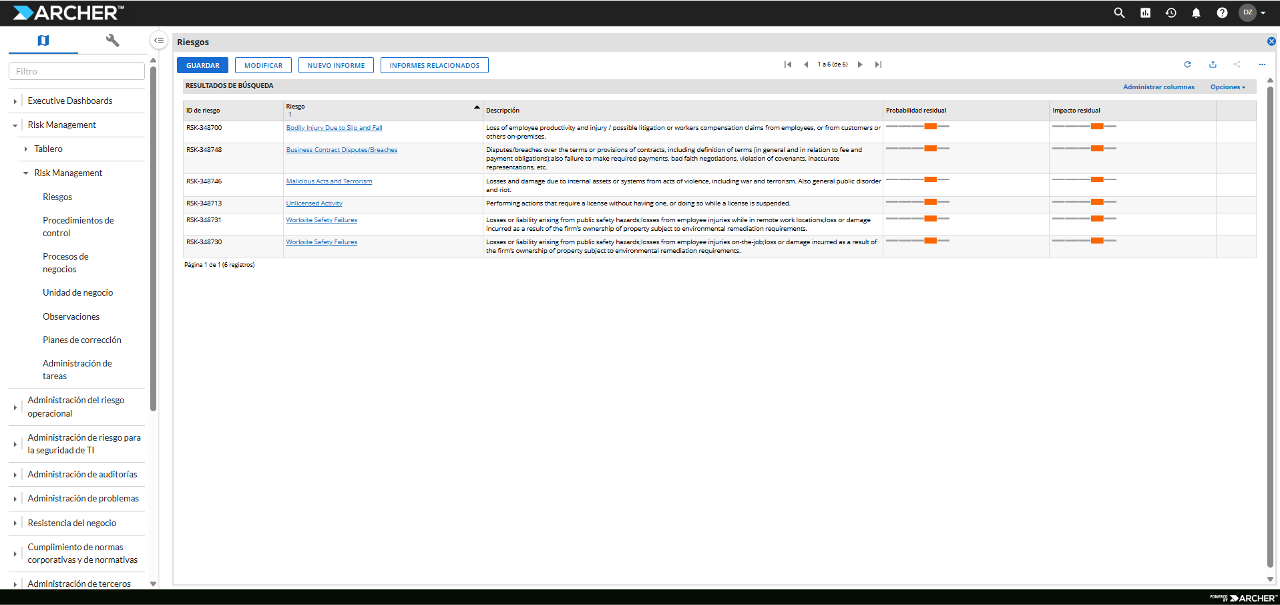This screenshot has width=1280, height=605.
Task: Open the DZ user account menu
Action: click(x=1252, y=13)
